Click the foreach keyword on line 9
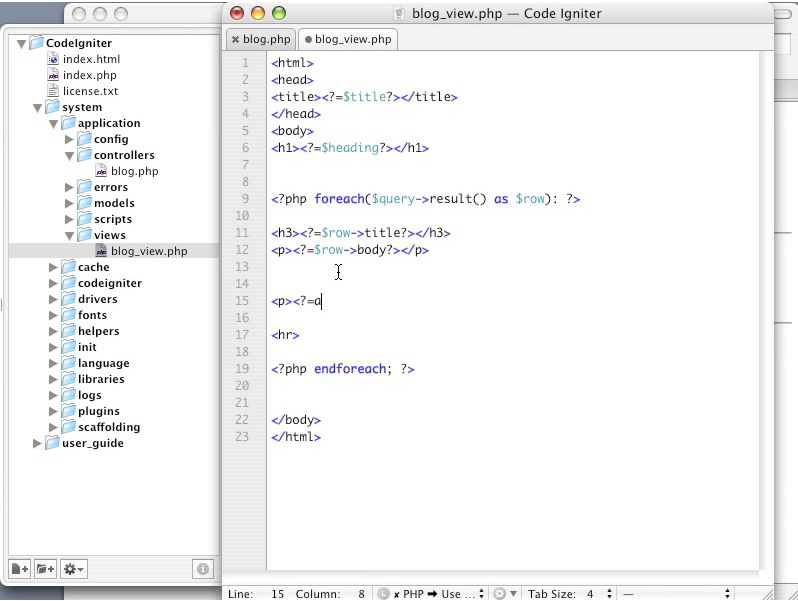Viewport: 798px width, 601px height. [x=339, y=198]
